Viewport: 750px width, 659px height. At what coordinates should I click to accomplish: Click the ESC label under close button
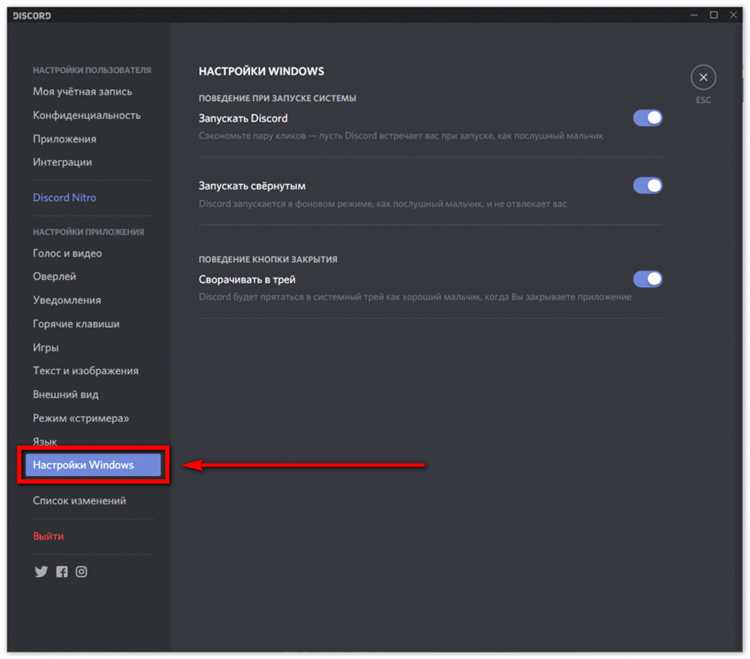coord(703,100)
